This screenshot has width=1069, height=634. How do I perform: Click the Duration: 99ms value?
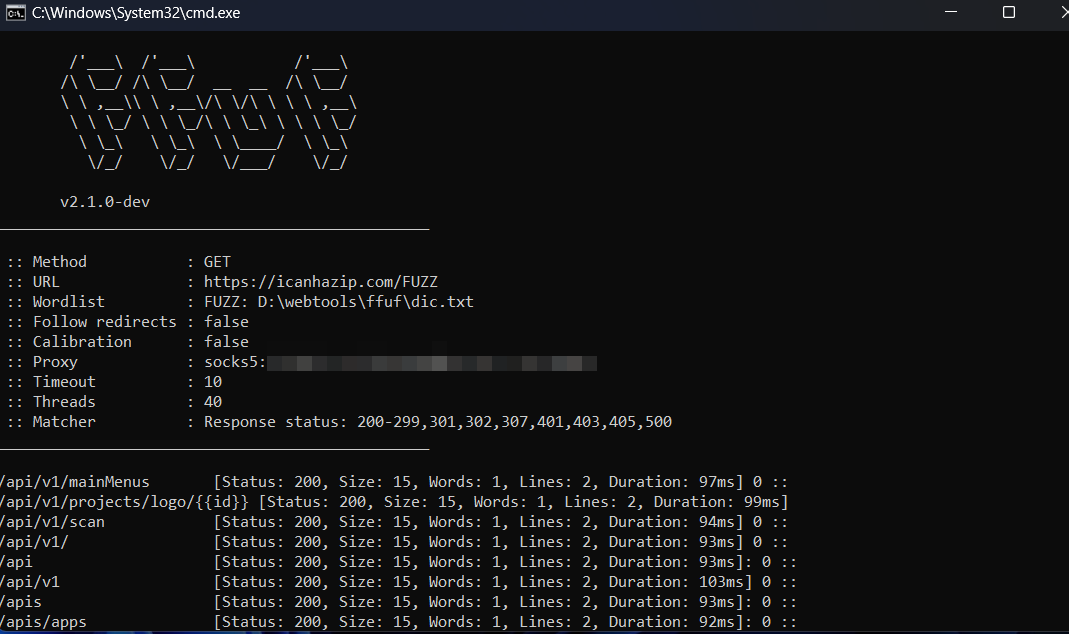pyautogui.click(x=716, y=502)
